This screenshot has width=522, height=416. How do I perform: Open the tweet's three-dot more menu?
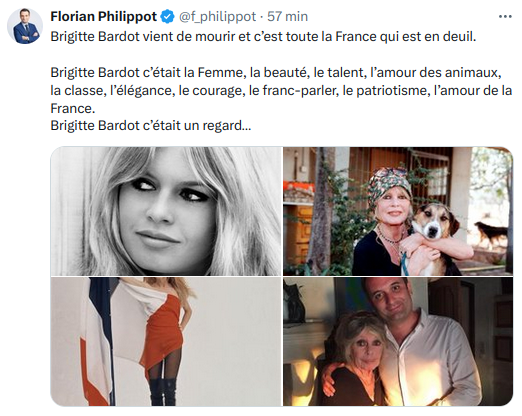pyautogui.click(x=505, y=17)
